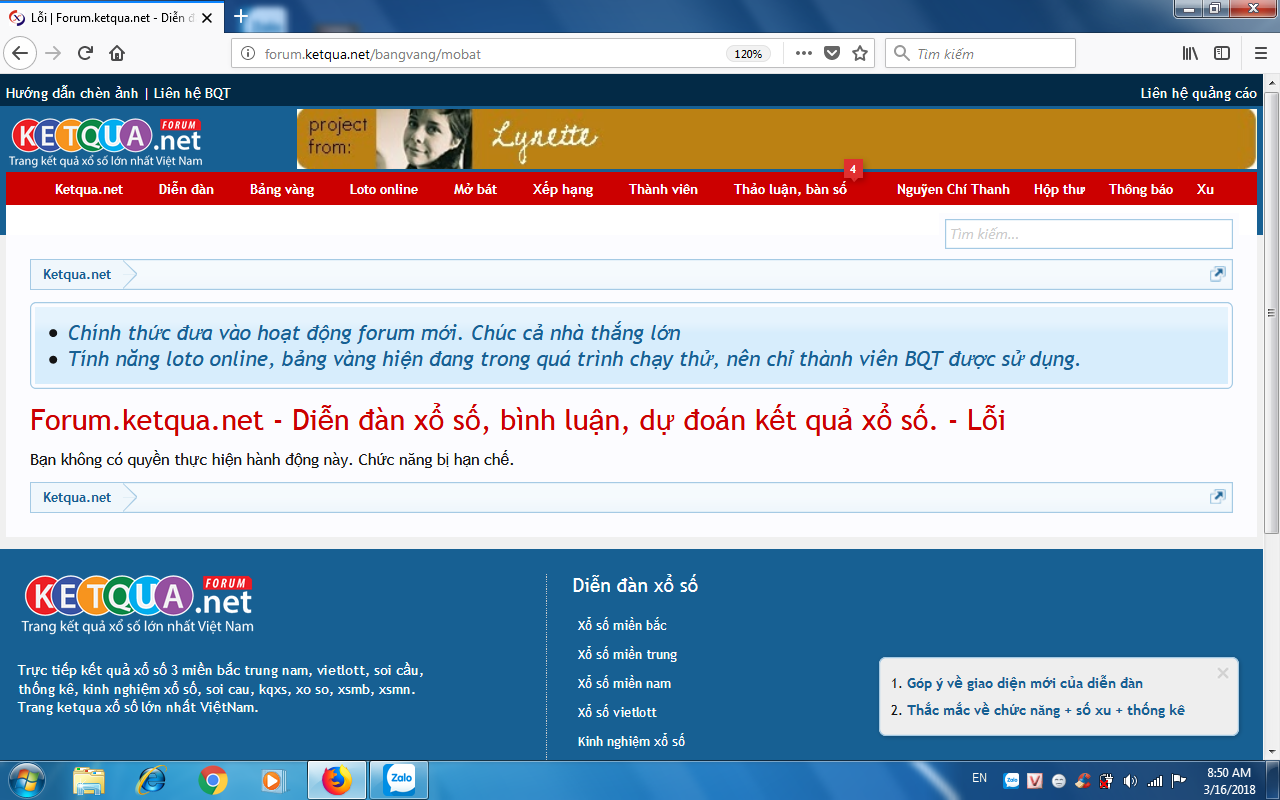1280x800 pixels.
Task: Open the Bảng vàng menu item
Action: coord(282,189)
